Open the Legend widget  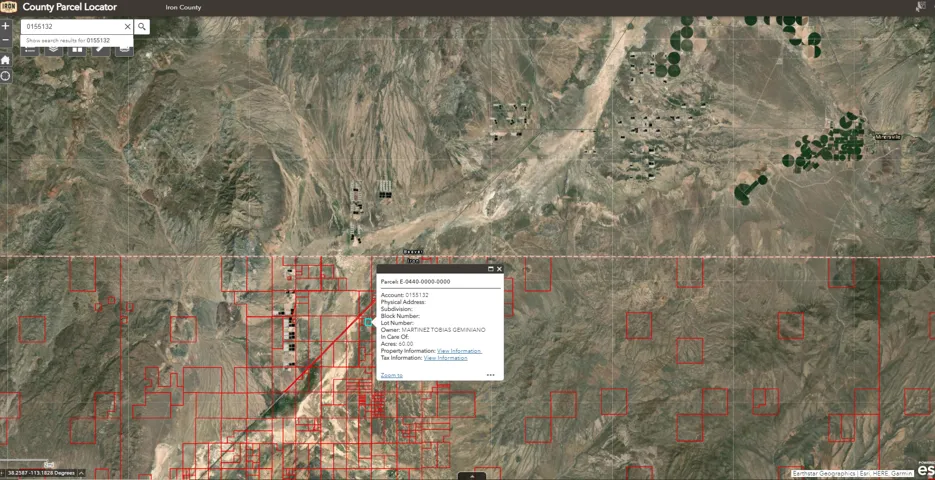click(x=30, y=49)
